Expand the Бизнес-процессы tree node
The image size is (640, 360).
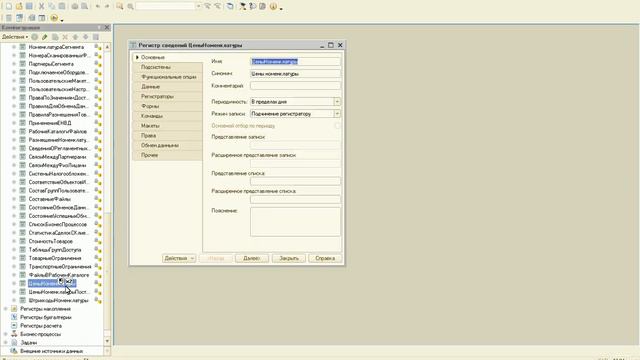click(x=6, y=334)
